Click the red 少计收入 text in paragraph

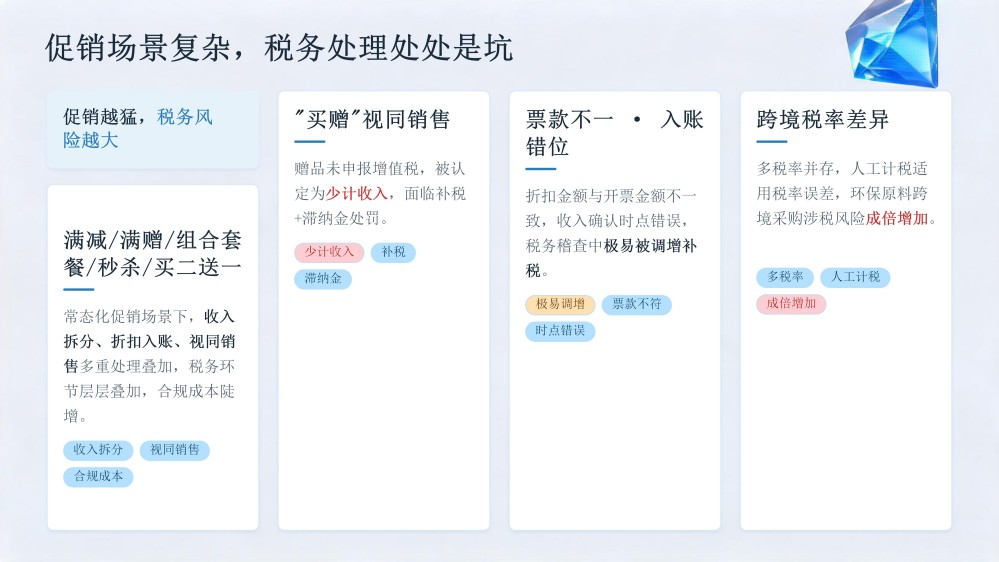(x=356, y=194)
